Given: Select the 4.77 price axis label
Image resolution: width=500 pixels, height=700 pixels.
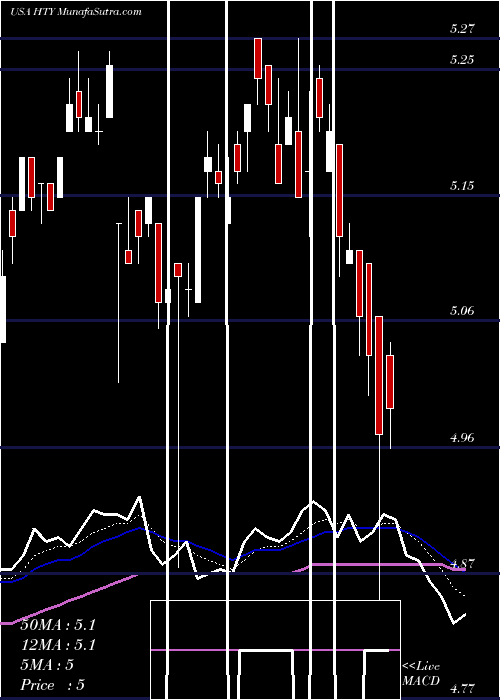Looking at the screenshot, I should click(462, 688).
